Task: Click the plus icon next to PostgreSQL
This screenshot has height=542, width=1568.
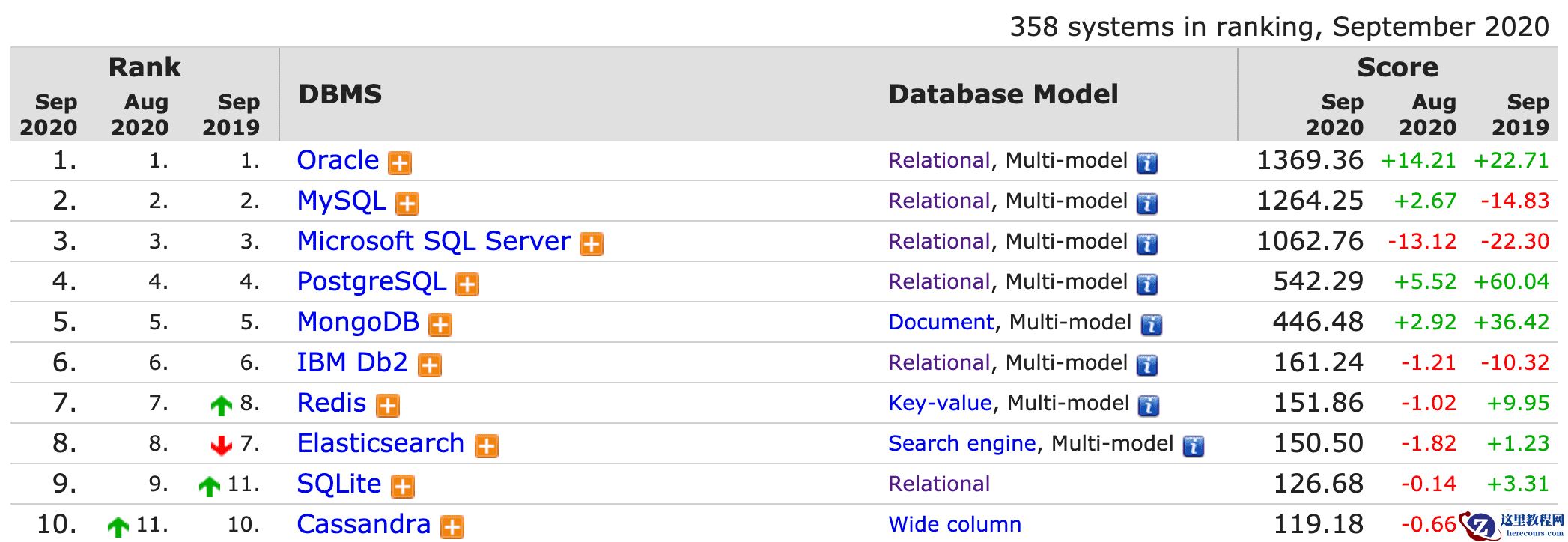Action: click(467, 284)
